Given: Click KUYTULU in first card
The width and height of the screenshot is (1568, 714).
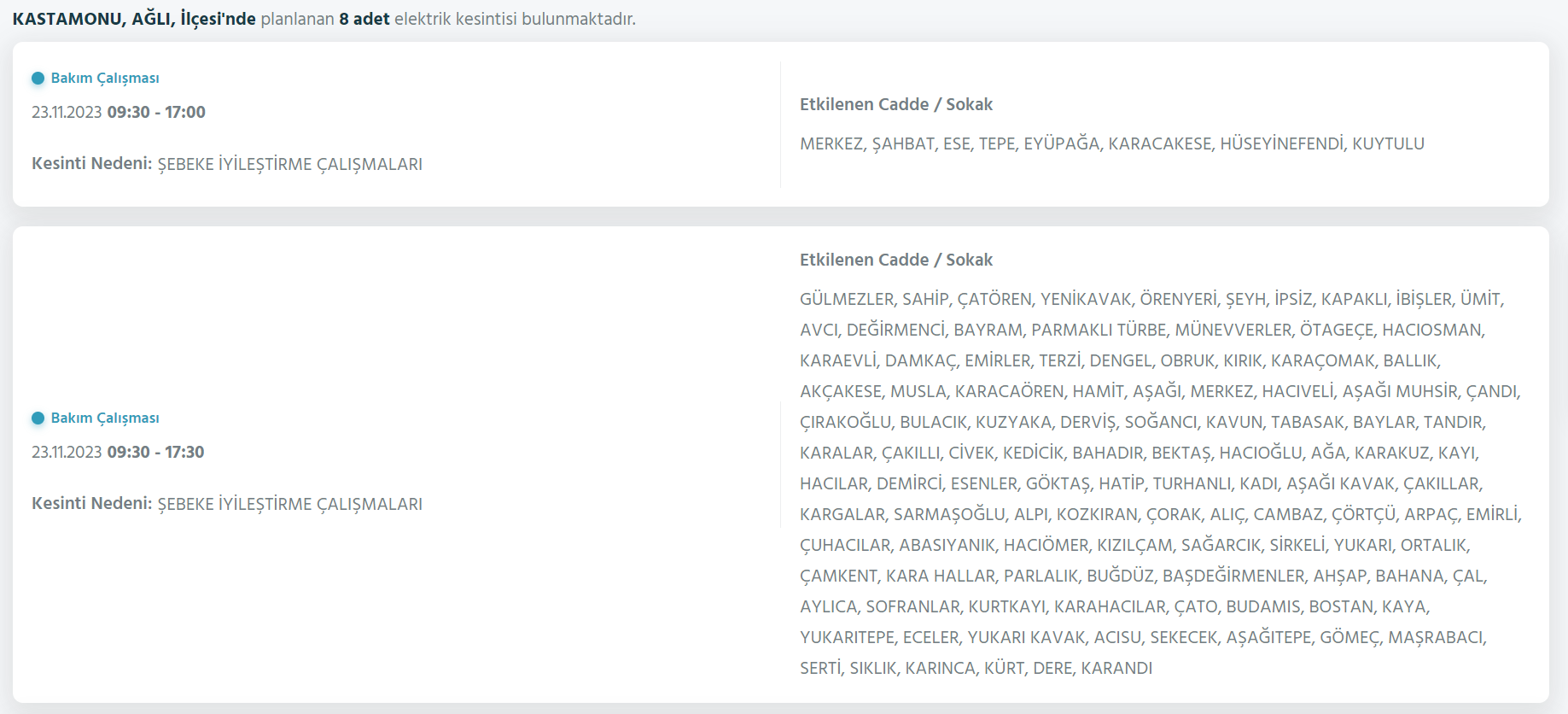Looking at the screenshot, I should click(1388, 144).
